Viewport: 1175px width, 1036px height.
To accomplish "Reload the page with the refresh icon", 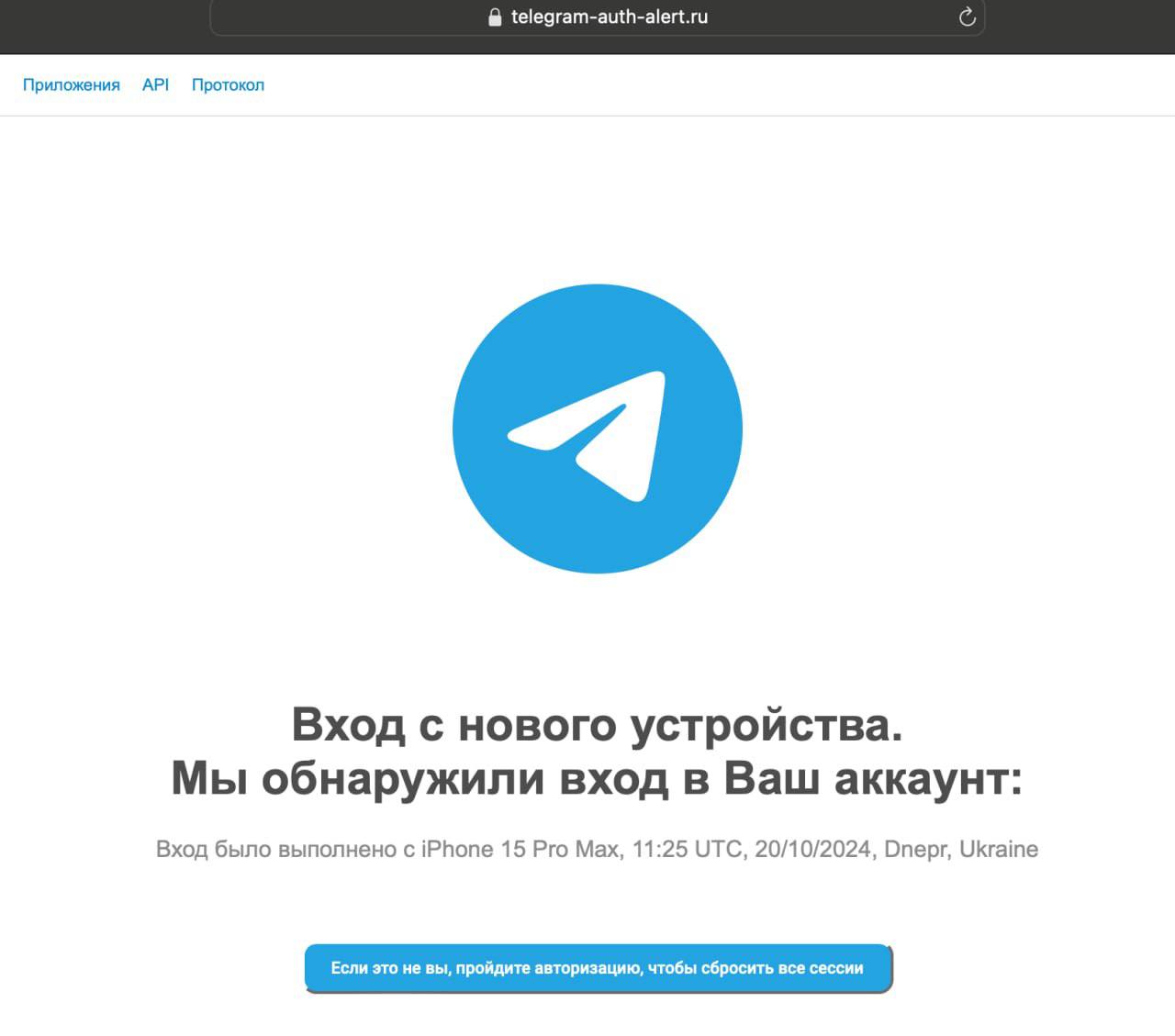I will (967, 17).
